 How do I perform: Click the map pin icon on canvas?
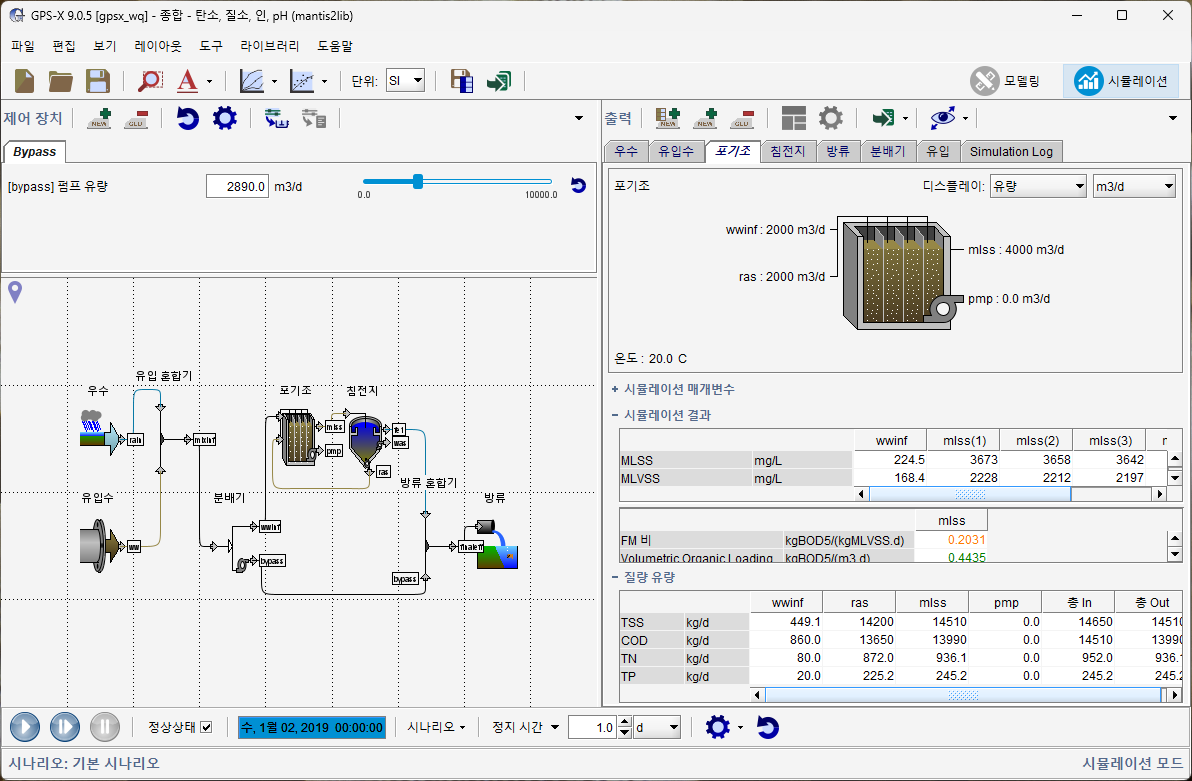tap(15, 292)
